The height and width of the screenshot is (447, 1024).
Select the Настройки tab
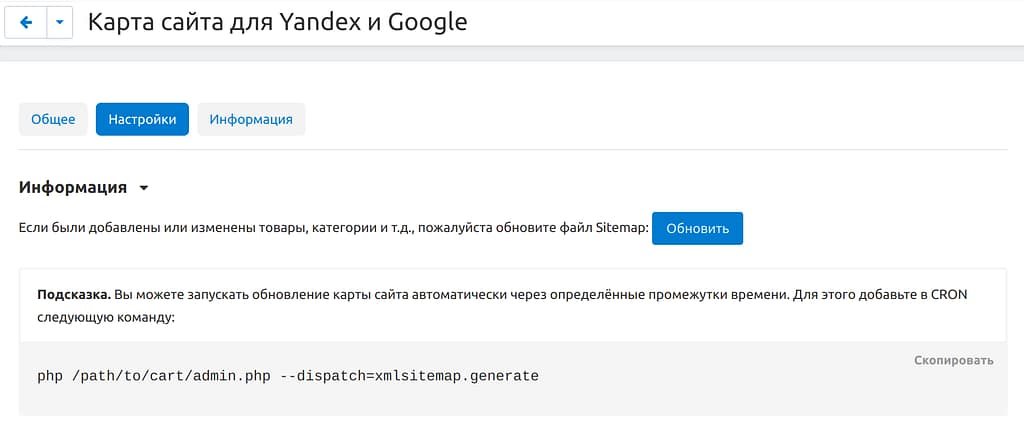pos(142,119)
